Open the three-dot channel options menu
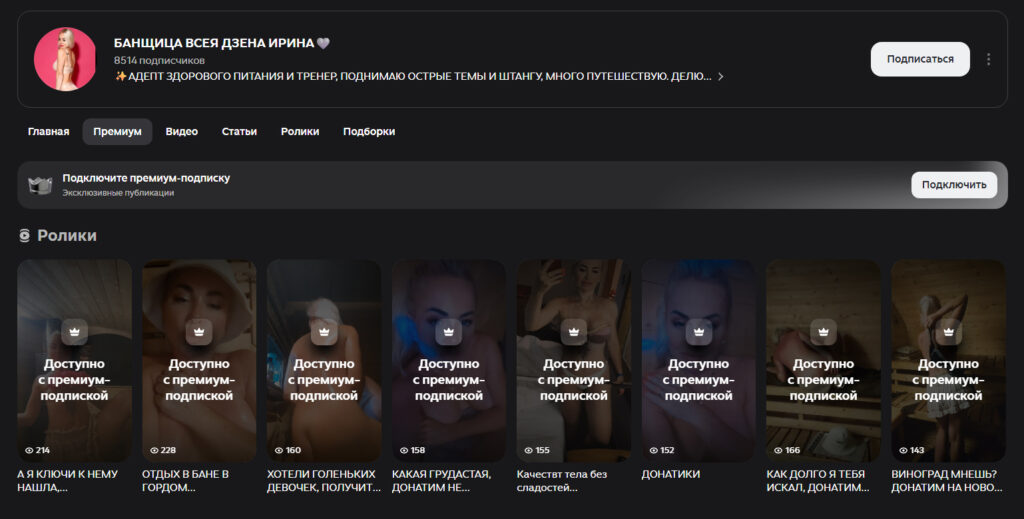 (x=988, y=59)
